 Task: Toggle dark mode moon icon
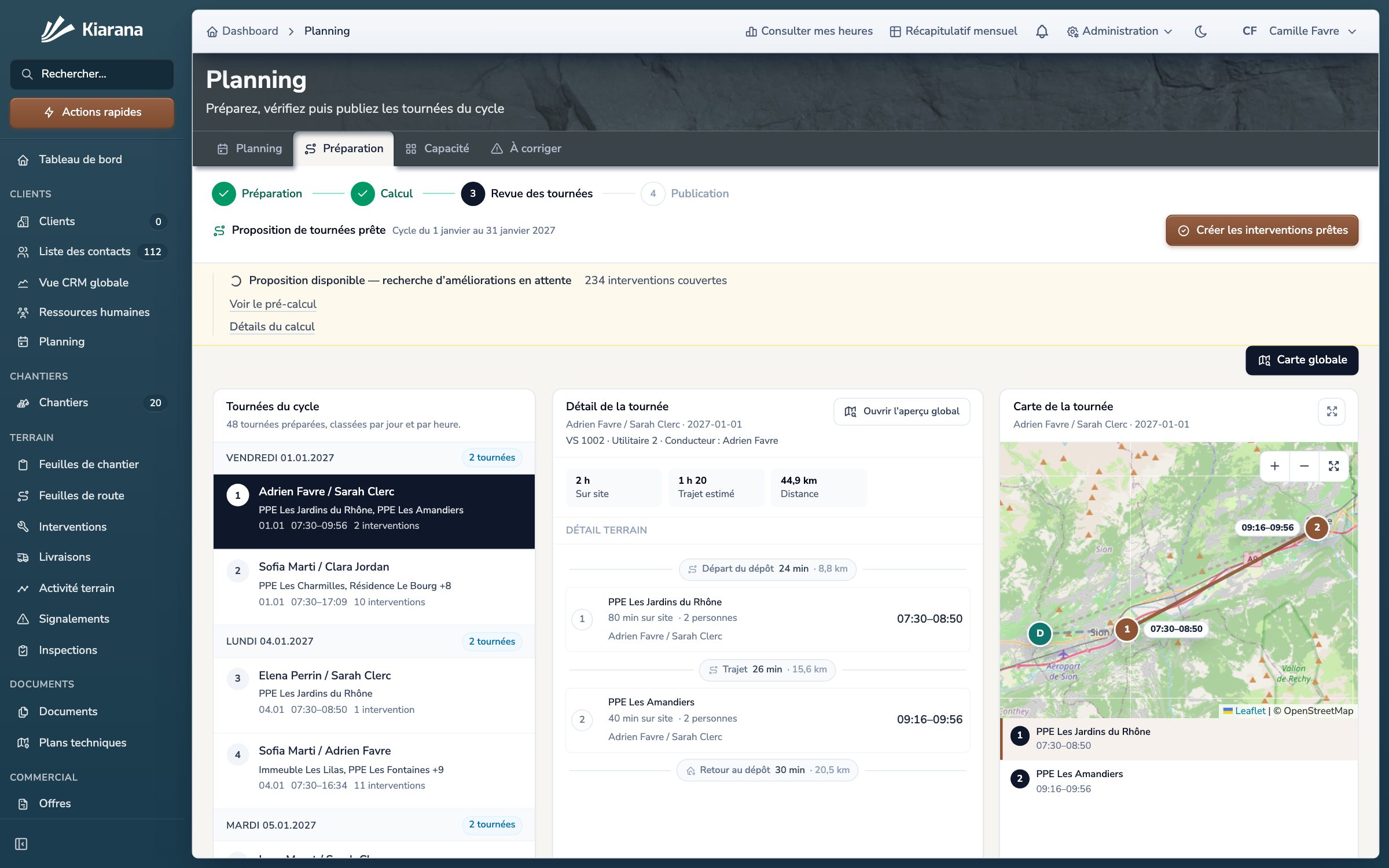tap(1201, 31)
